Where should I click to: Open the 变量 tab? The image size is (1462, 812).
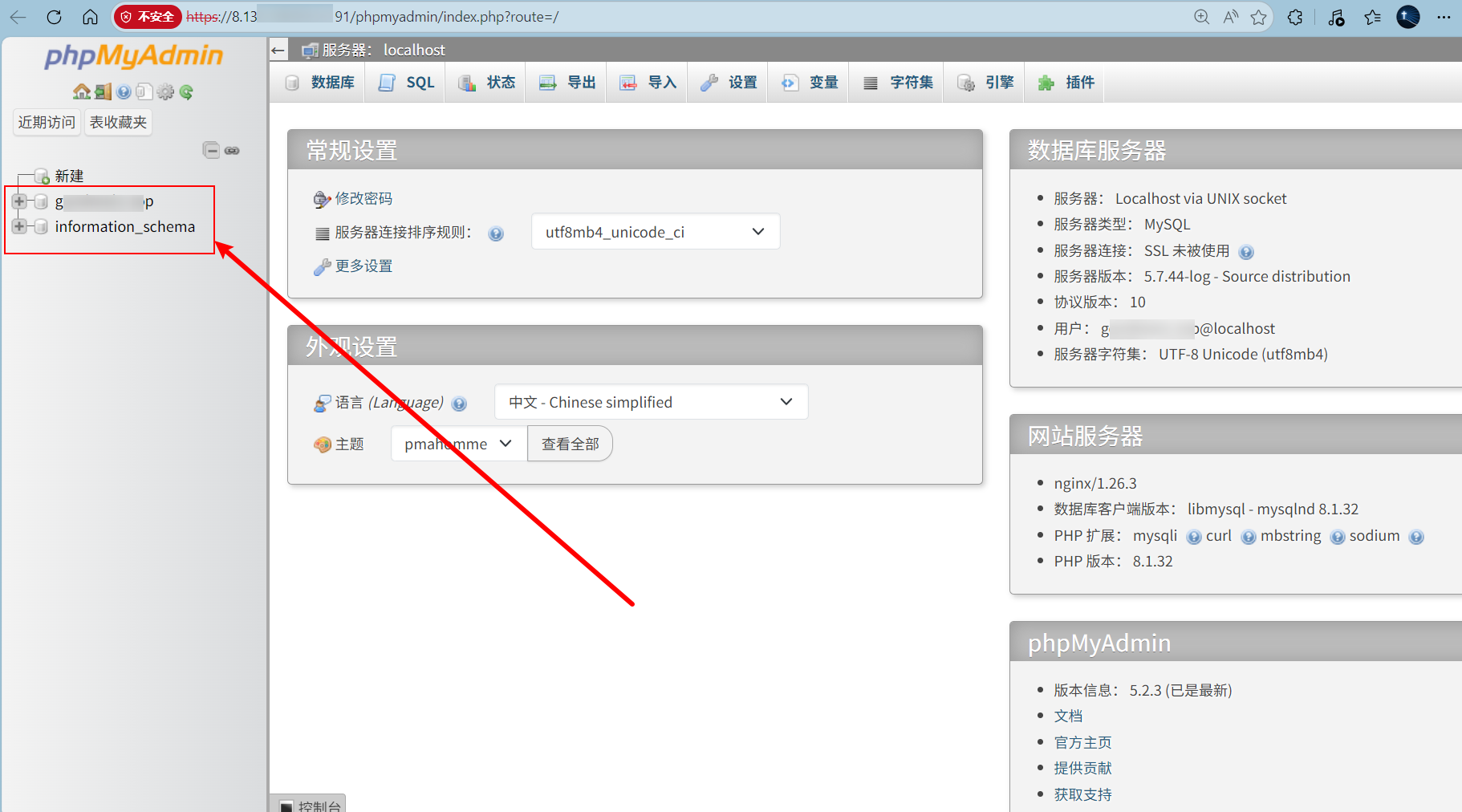click(x=809, y=83)
